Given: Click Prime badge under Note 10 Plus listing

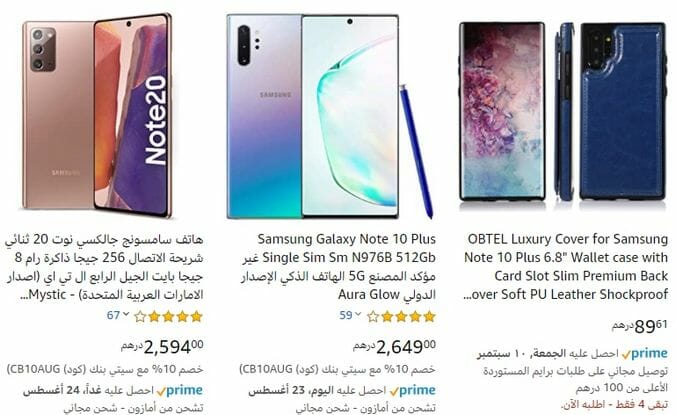Looking at the screenshot, I should [x=413, y=390].
